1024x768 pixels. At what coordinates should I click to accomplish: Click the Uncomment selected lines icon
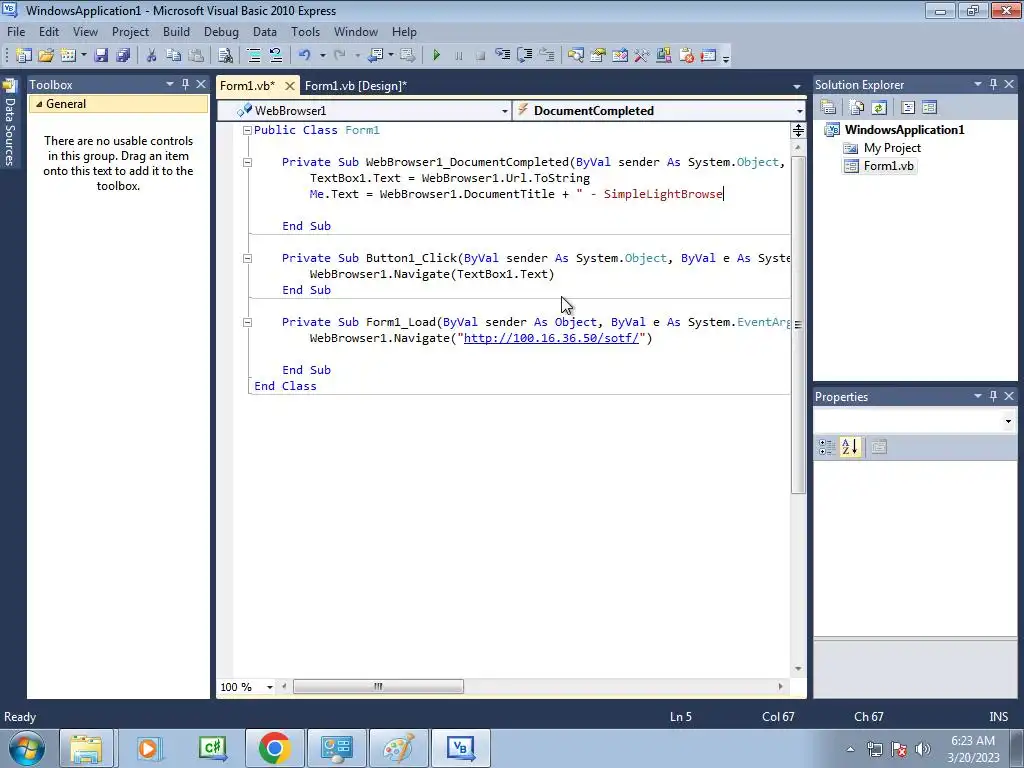click(276, 56)
